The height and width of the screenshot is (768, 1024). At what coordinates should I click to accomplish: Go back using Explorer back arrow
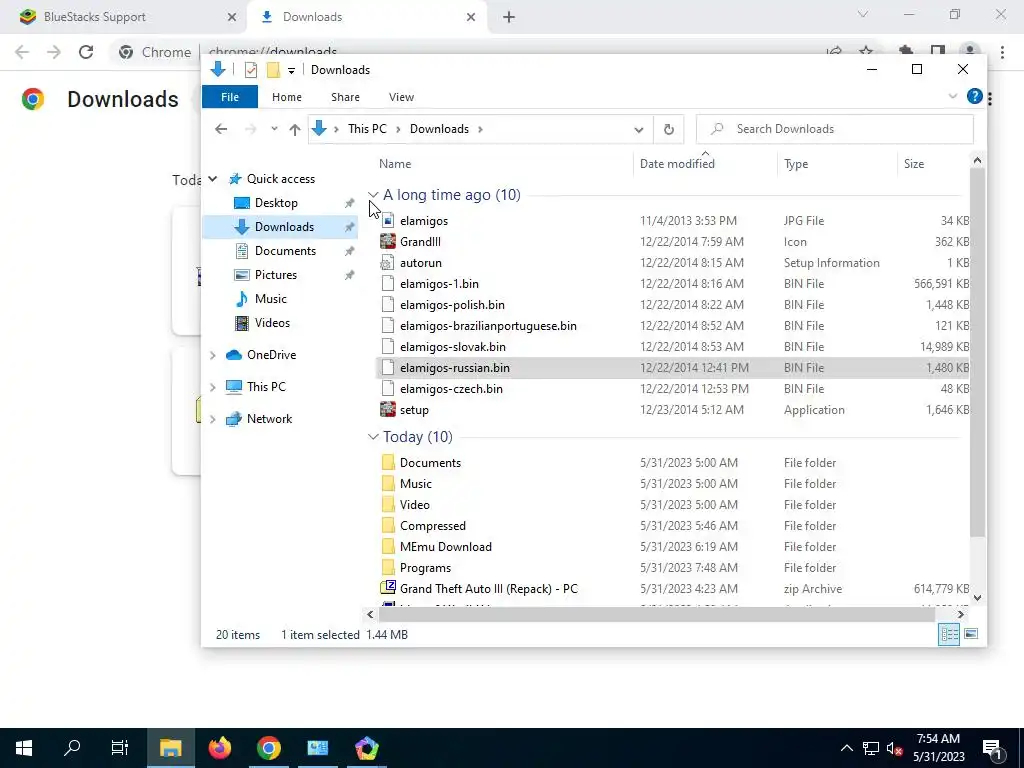(x=221, y=129)
